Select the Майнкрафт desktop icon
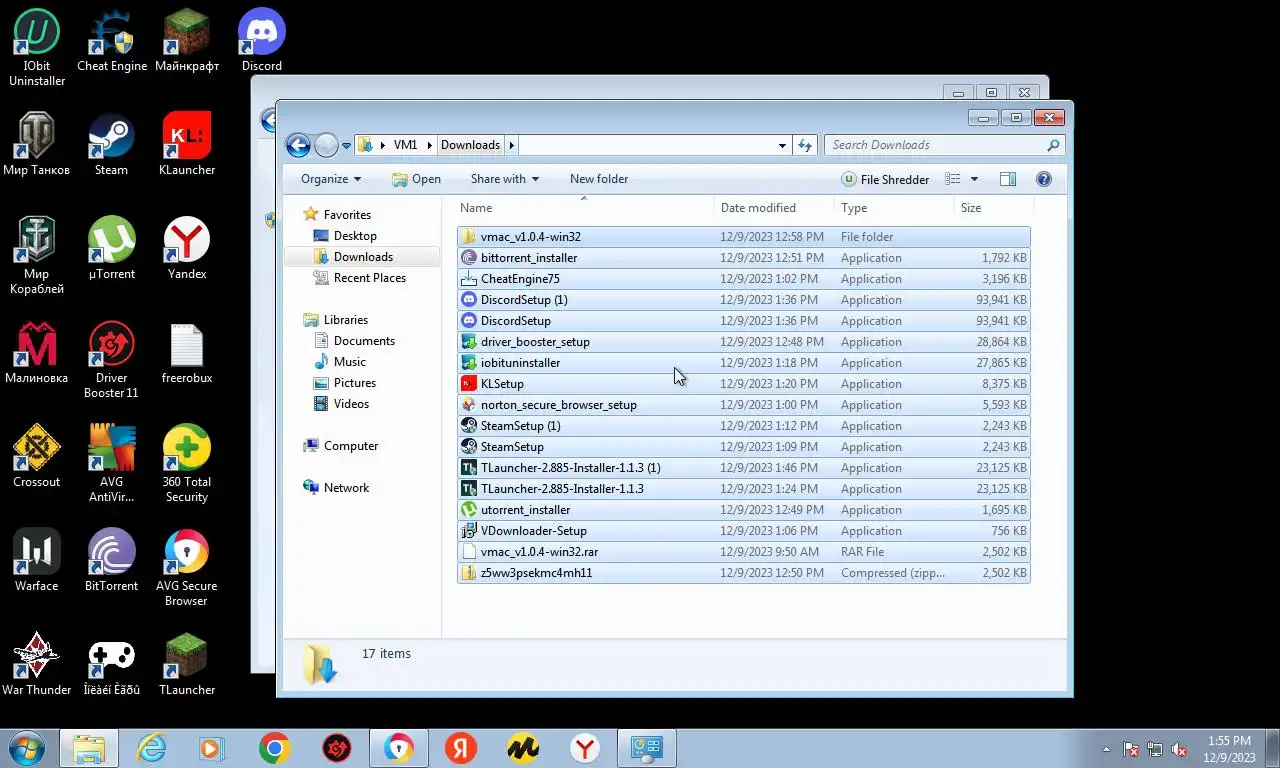 click(x=187, y=41)
